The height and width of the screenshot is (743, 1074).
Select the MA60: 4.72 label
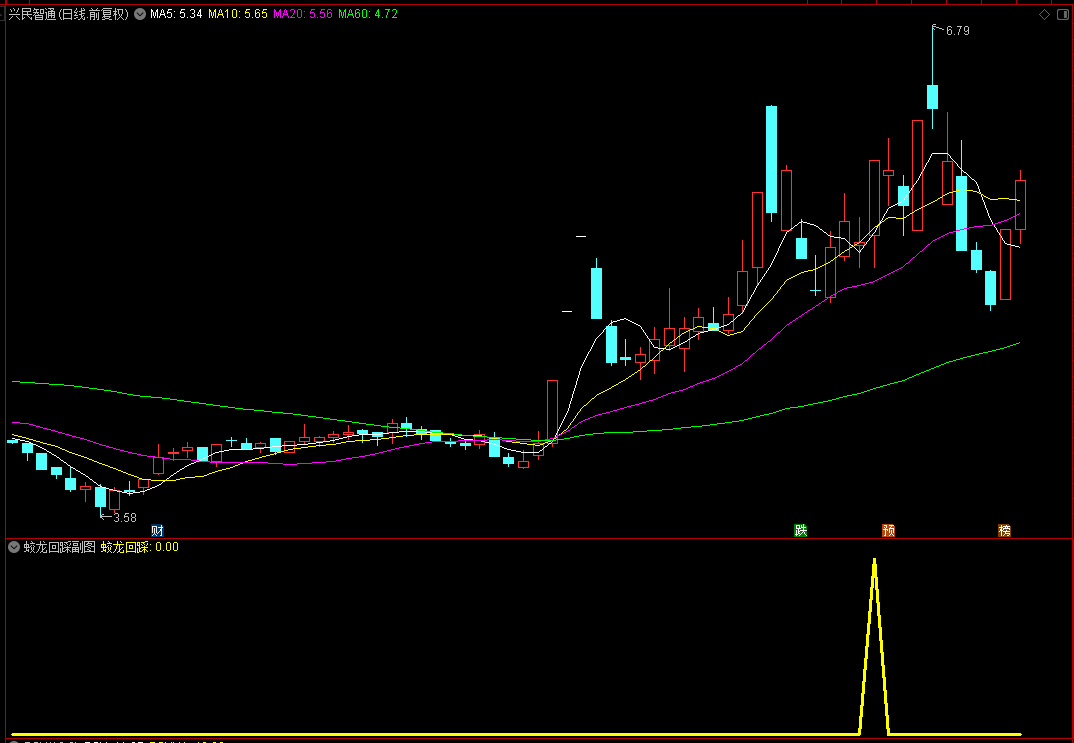[x=368, y=14]
